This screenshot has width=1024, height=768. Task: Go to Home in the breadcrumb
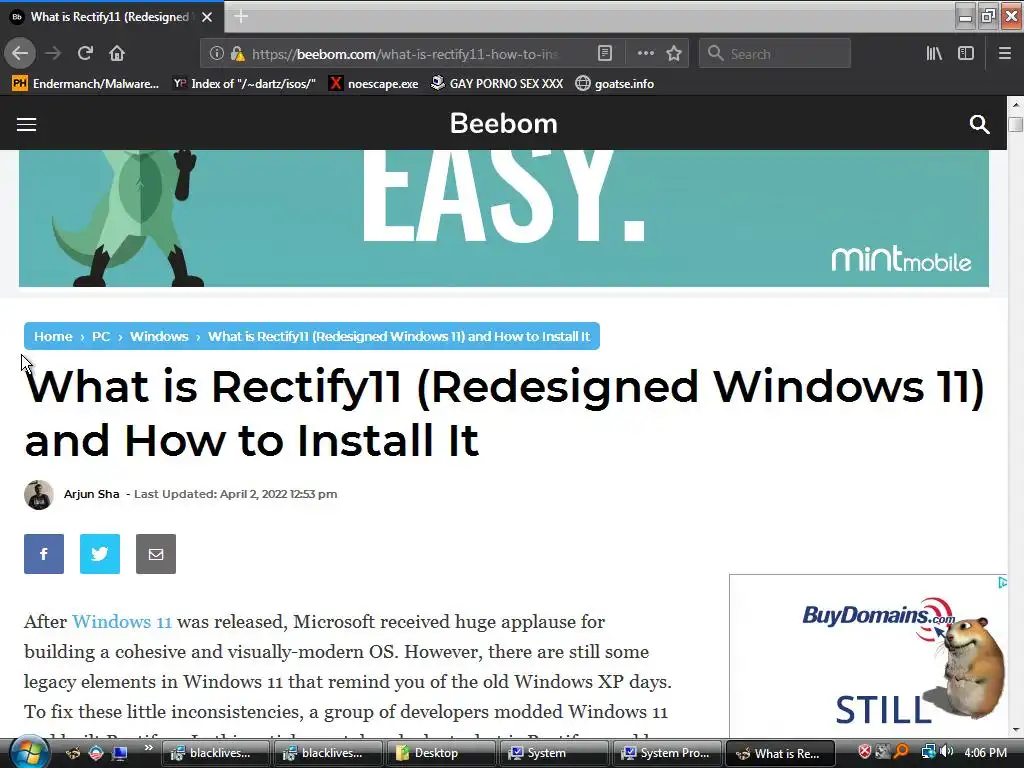[53, 336]
